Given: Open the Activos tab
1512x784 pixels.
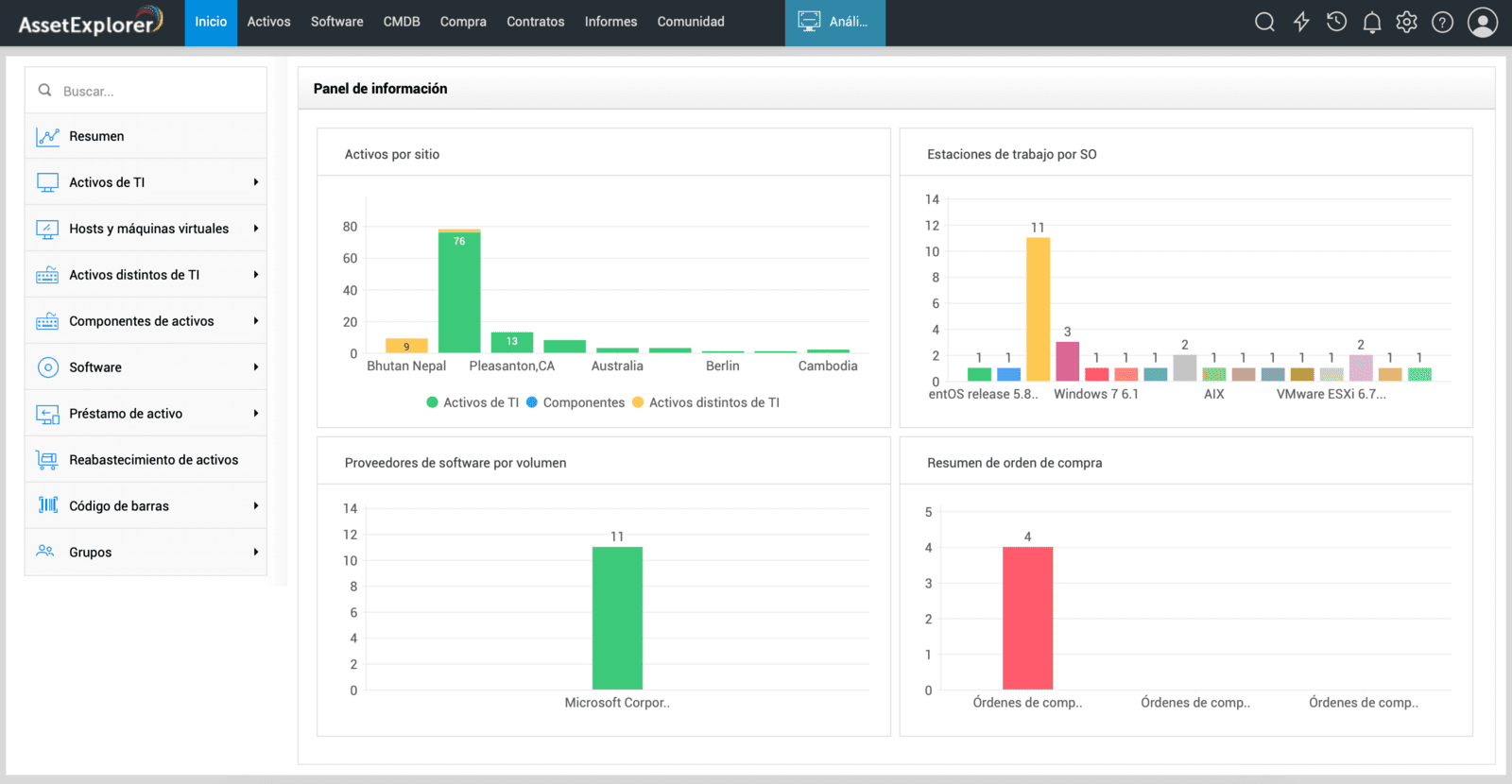Looking at the screenshot, I should pos(268,22).
